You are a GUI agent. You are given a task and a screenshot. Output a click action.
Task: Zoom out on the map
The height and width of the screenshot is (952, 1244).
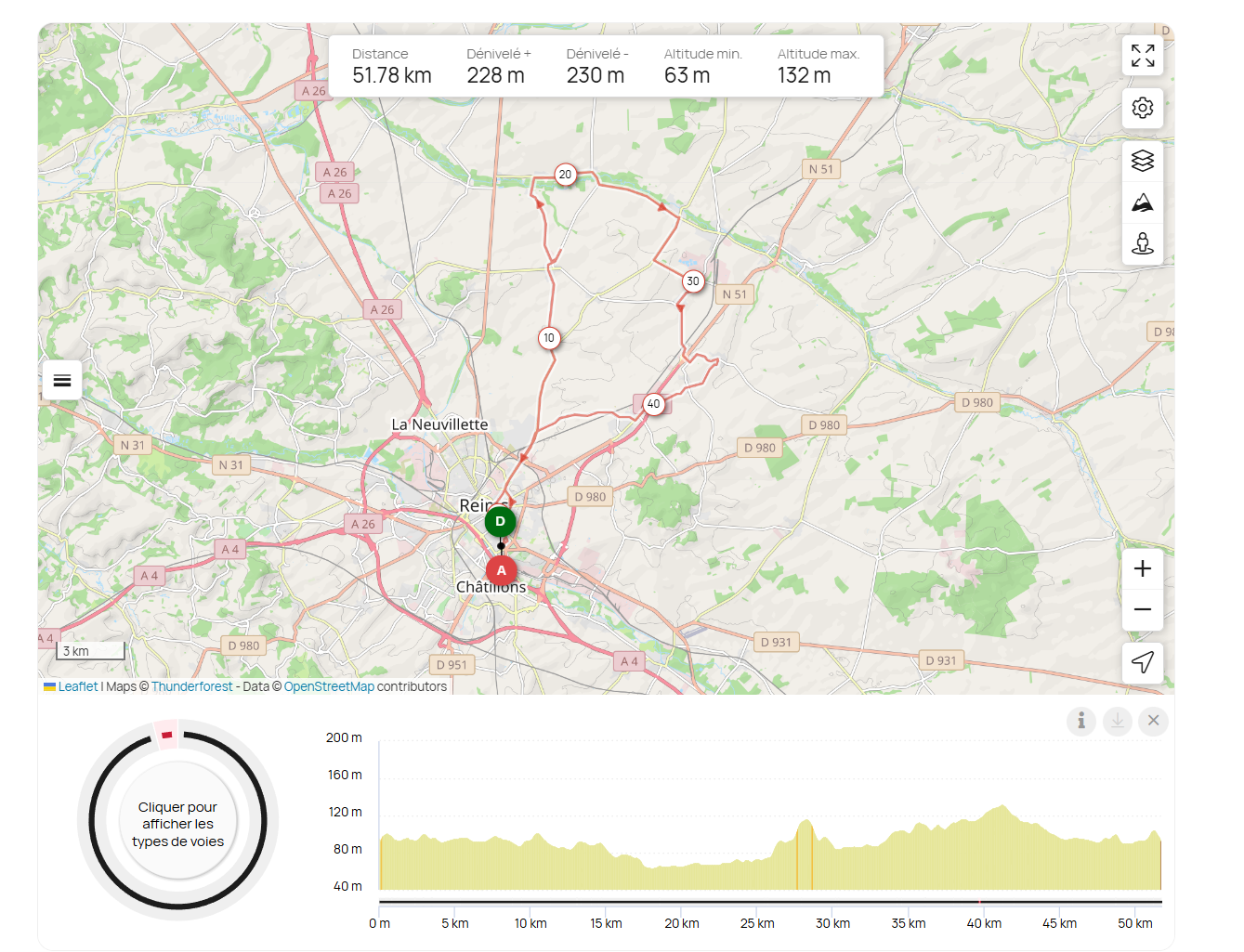pos(1142,609)
